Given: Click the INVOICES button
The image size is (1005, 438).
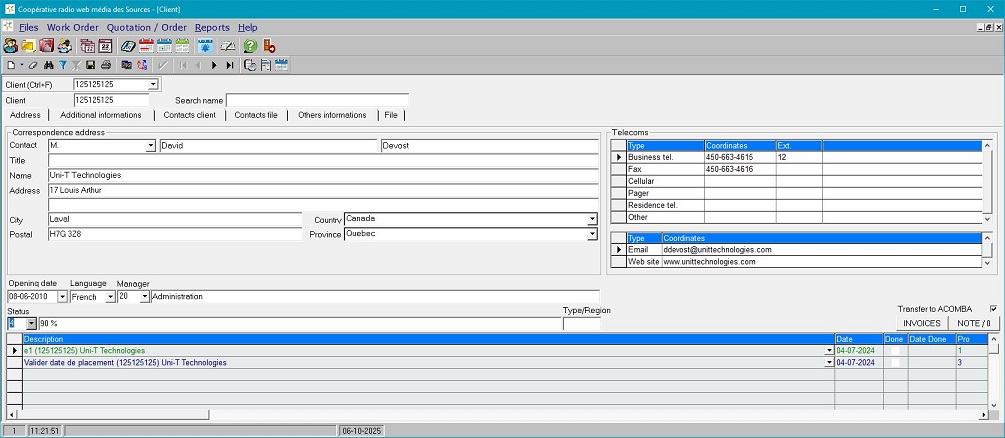Looking at the screenshot, I should 921,323.
